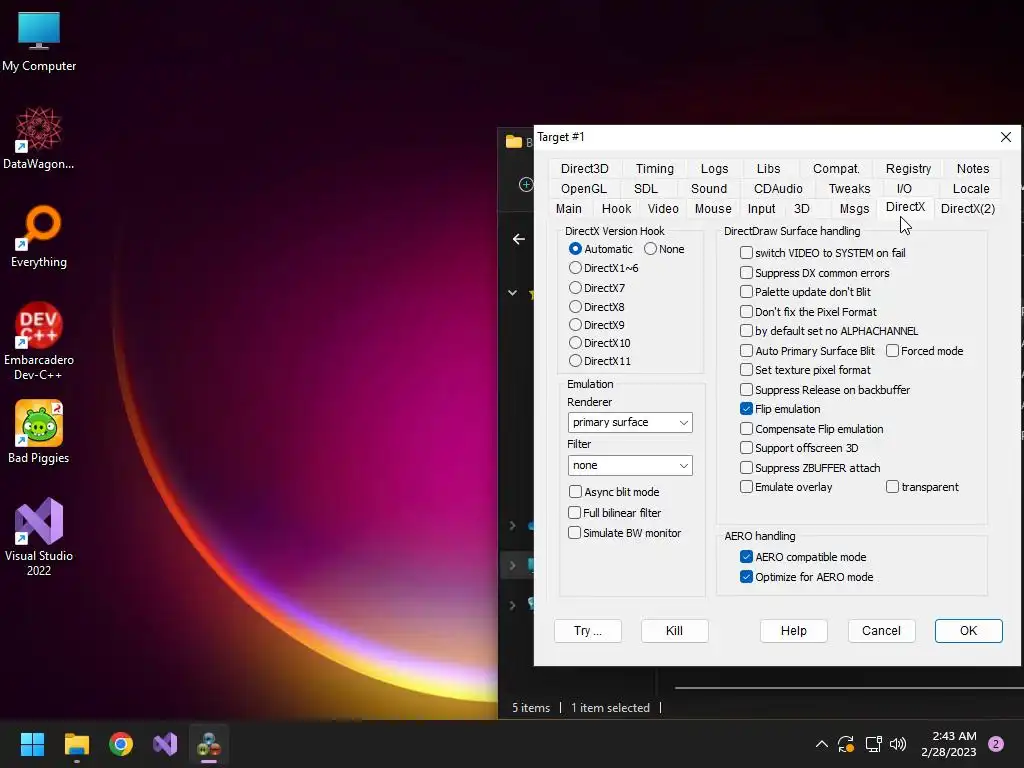Select None for DirectX version hook

[664, 249]
